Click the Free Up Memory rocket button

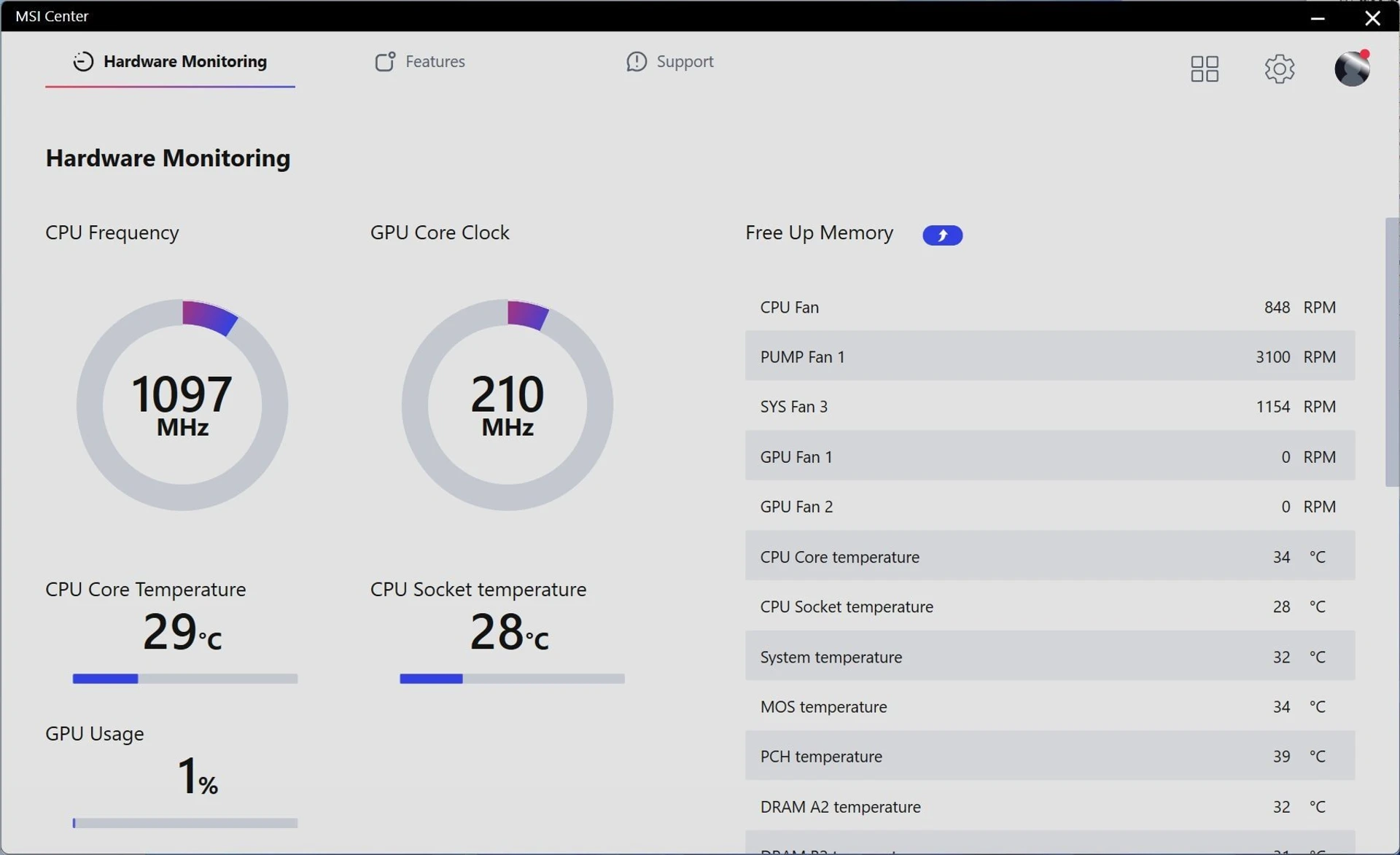pyautogui.click(x=942, y=235)
